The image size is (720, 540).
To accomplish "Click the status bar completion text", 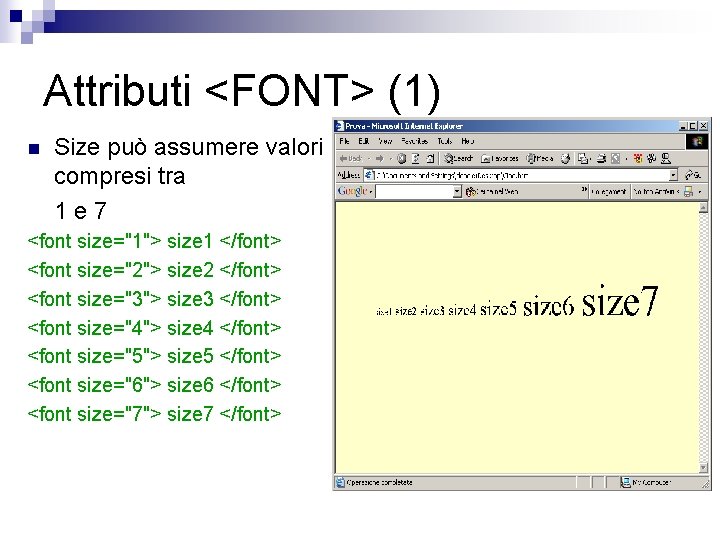I will [379, 483].
